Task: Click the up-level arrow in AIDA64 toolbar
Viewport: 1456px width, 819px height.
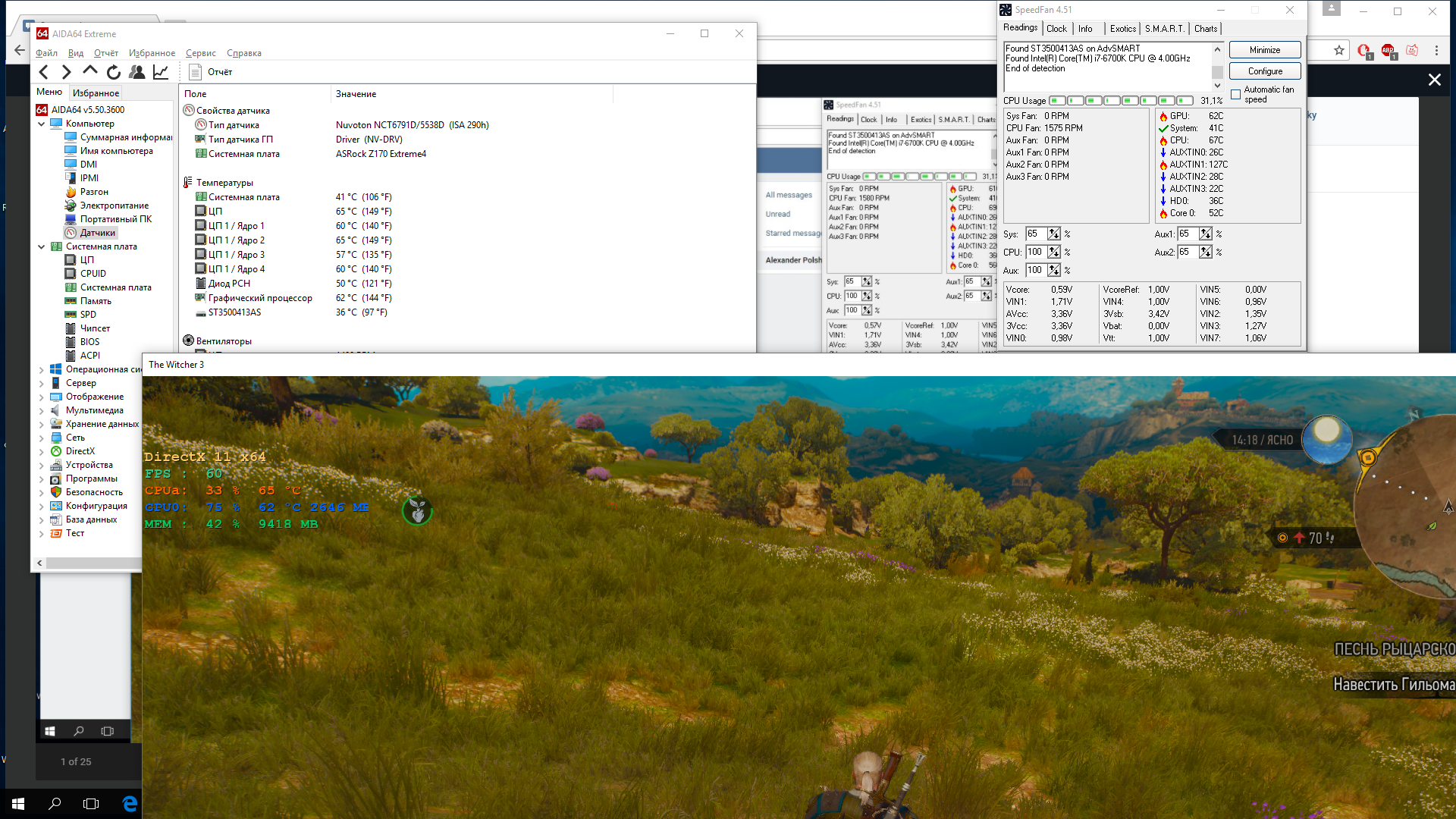Action: coord(90,71)
